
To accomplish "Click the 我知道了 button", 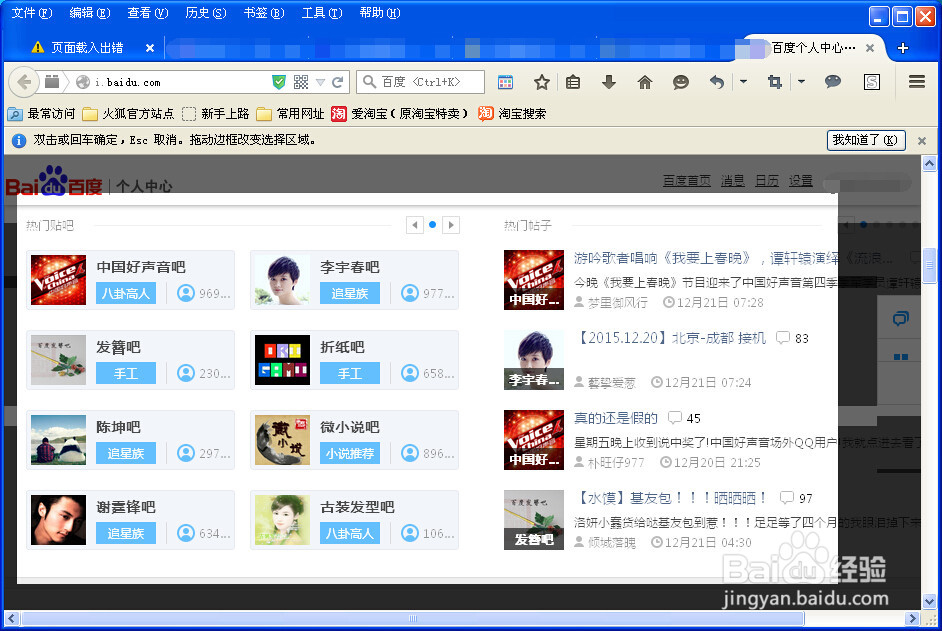I will pos(866,140).
